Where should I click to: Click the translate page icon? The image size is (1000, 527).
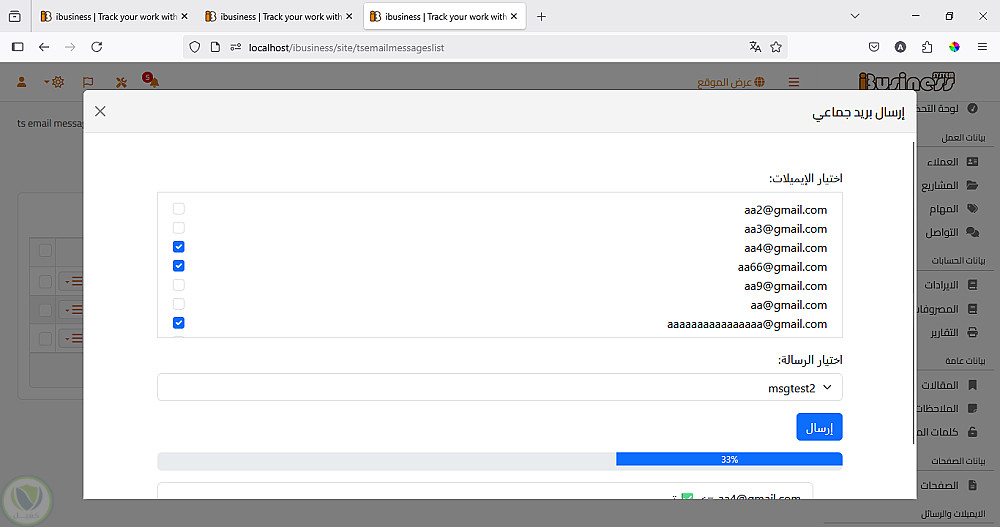click(756, 47)
